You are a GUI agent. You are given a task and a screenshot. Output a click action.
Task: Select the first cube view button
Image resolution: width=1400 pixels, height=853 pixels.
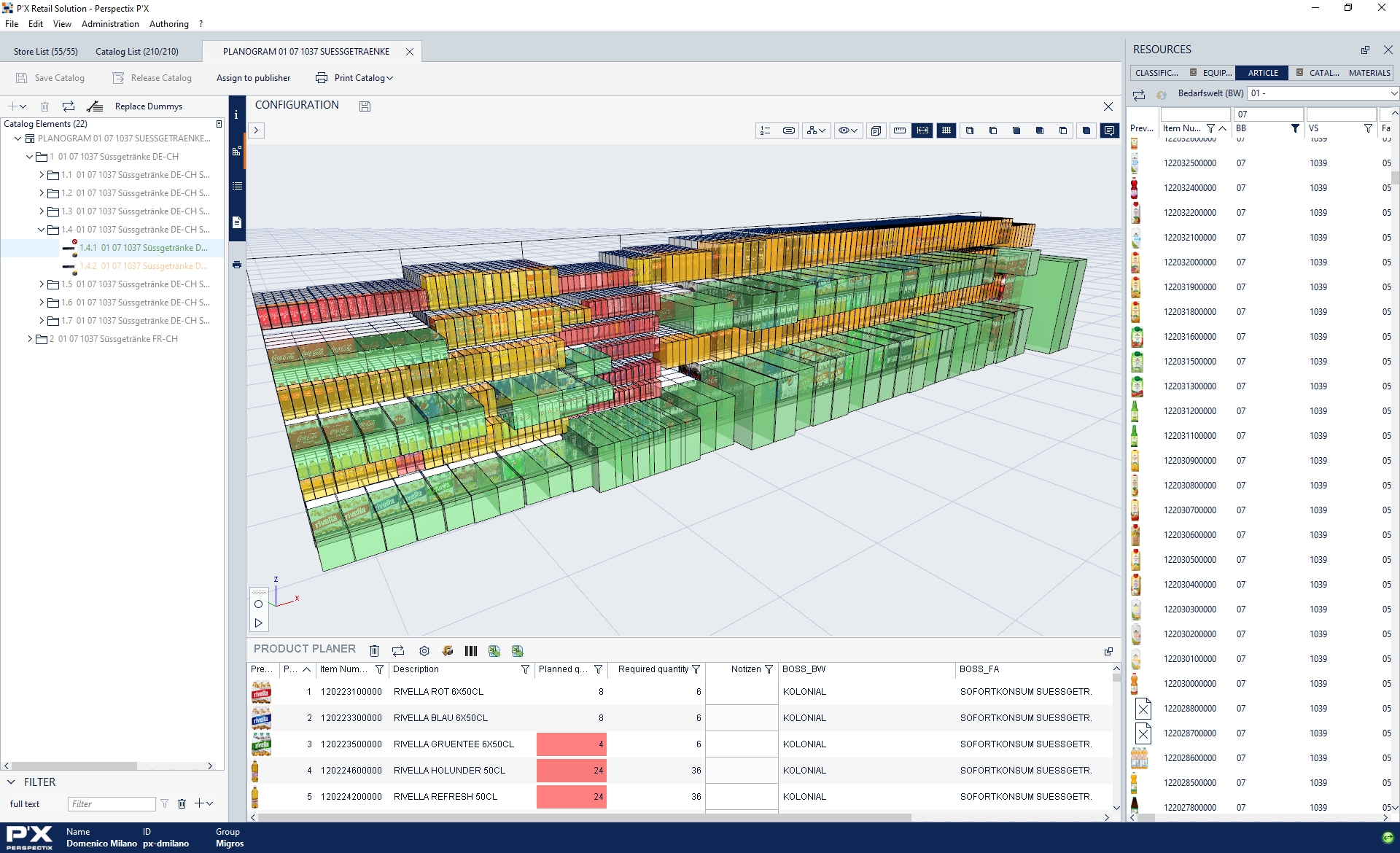click(x=970, y=131)
